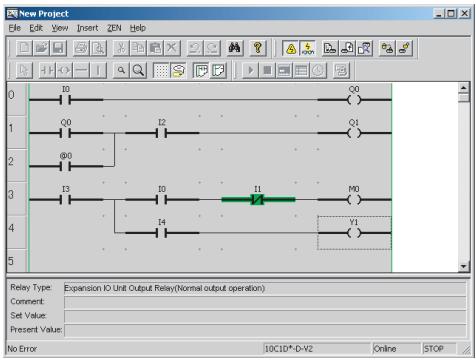This screenshot has height=360, width=476.
Task: Click the last icon in the second toolbar
Action: pos(341,70)
